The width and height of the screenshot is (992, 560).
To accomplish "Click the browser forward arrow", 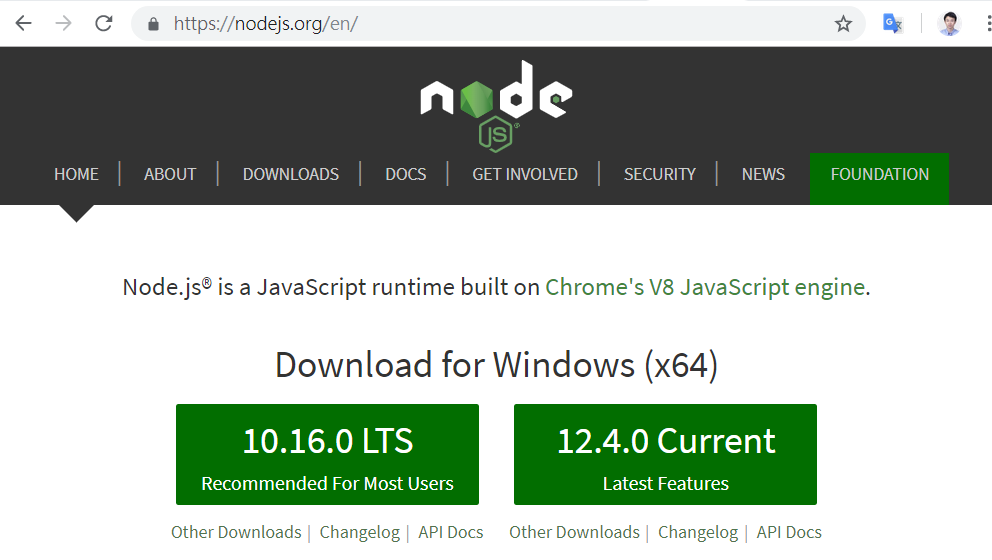I will (63, 23).
